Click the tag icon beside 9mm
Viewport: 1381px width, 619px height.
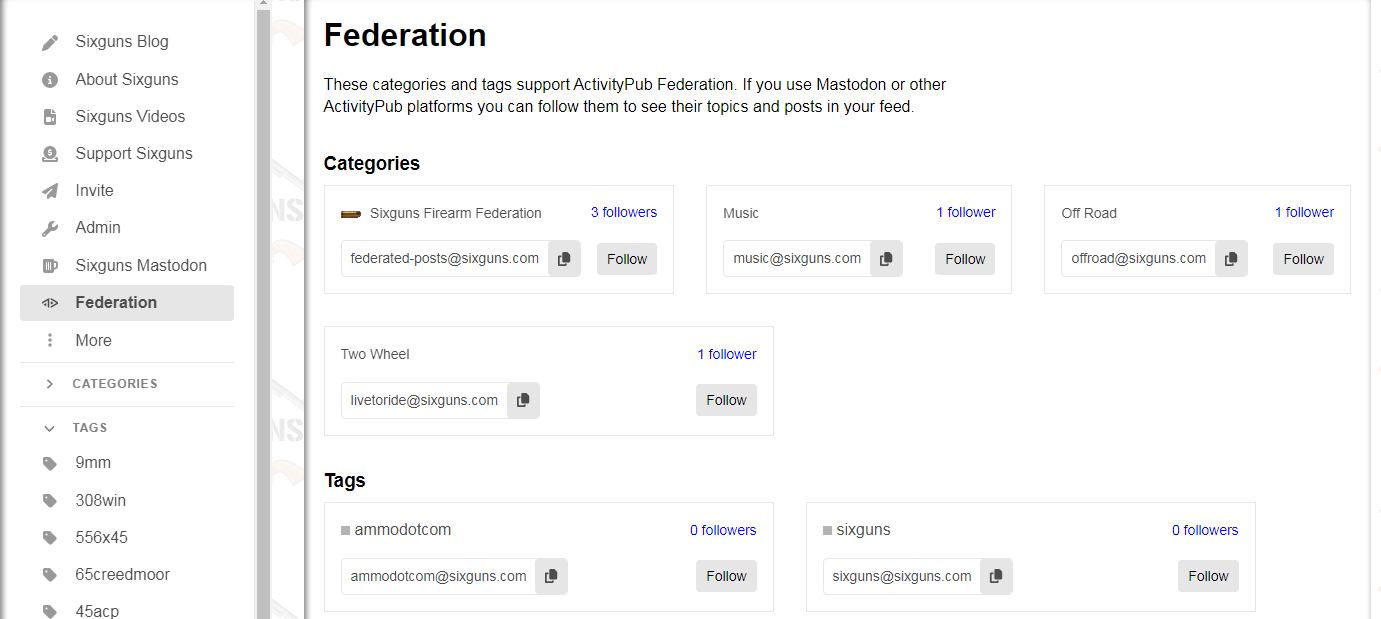[50, 463]
